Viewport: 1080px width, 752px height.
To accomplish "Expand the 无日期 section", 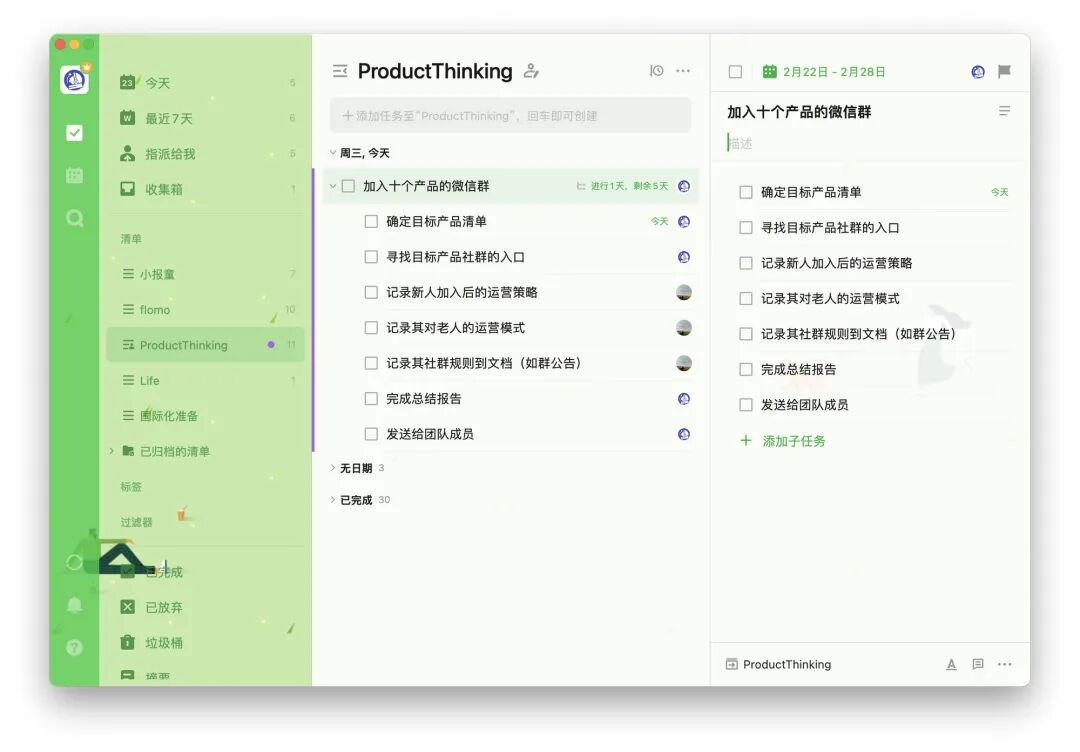I will 333,468.
